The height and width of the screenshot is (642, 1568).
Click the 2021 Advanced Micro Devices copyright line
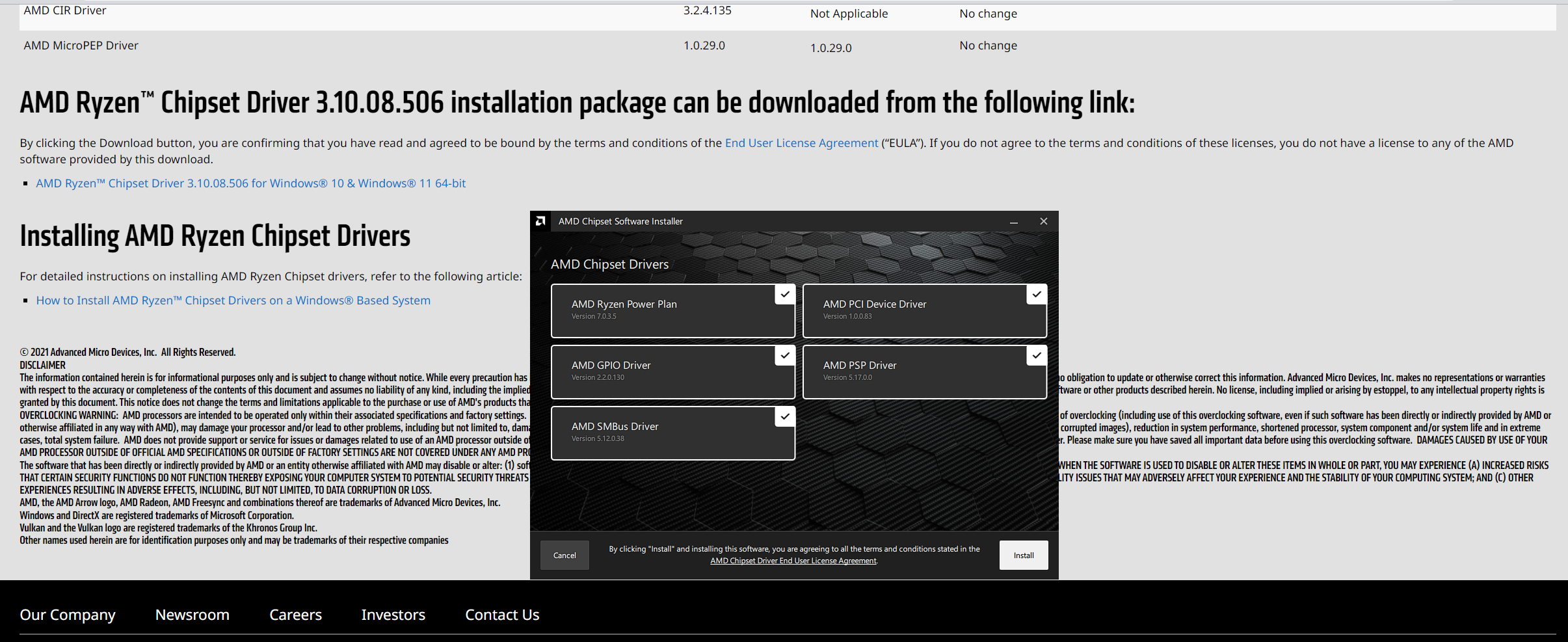(x=127, y=352)
